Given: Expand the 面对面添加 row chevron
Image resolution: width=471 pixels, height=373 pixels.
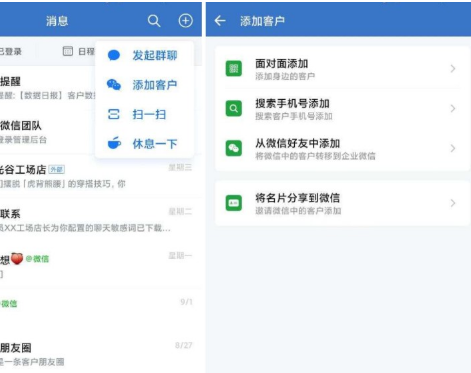Looking at the screenshot, I should [x=453, y=69].
